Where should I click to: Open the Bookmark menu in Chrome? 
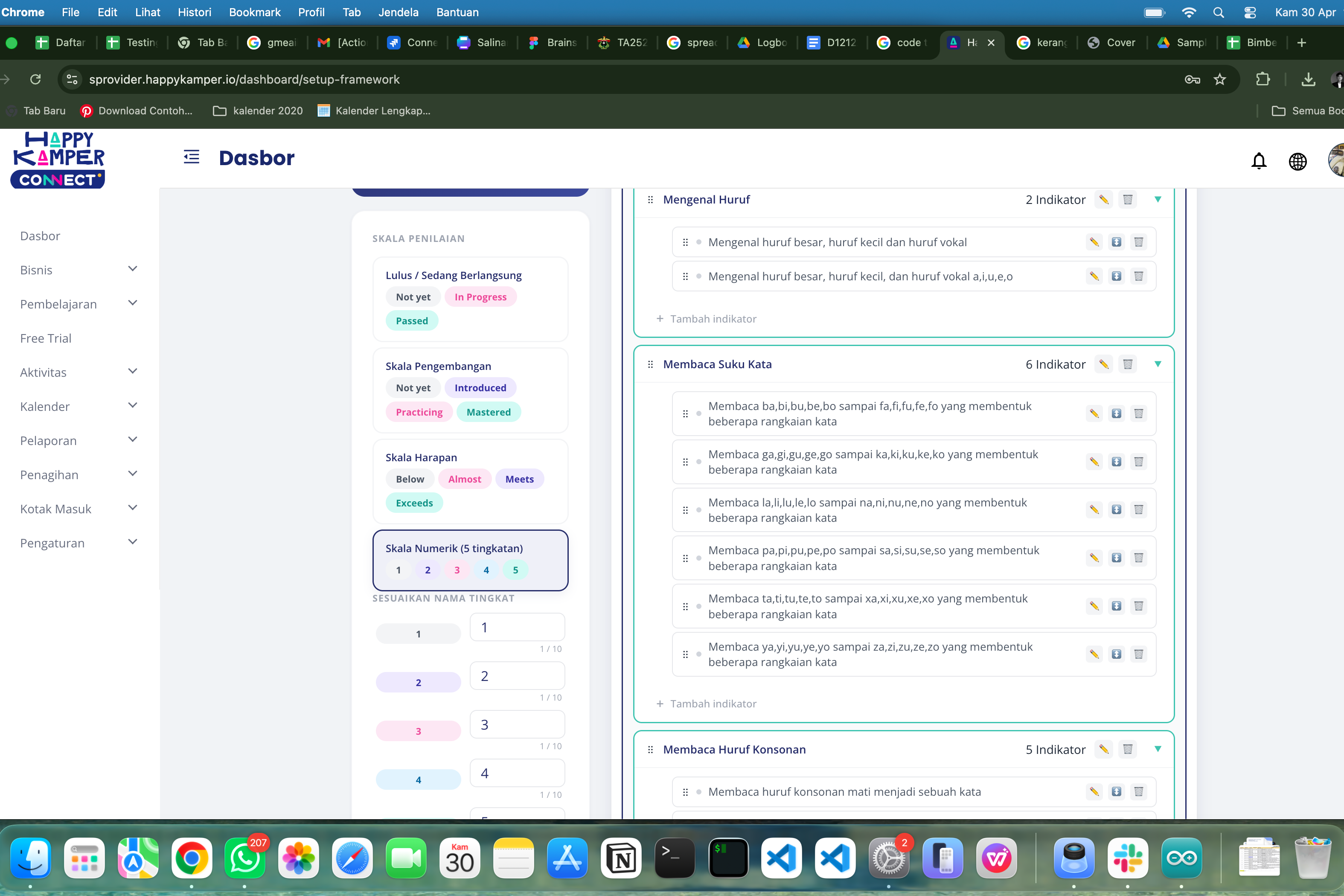click(x=255, y=12)
